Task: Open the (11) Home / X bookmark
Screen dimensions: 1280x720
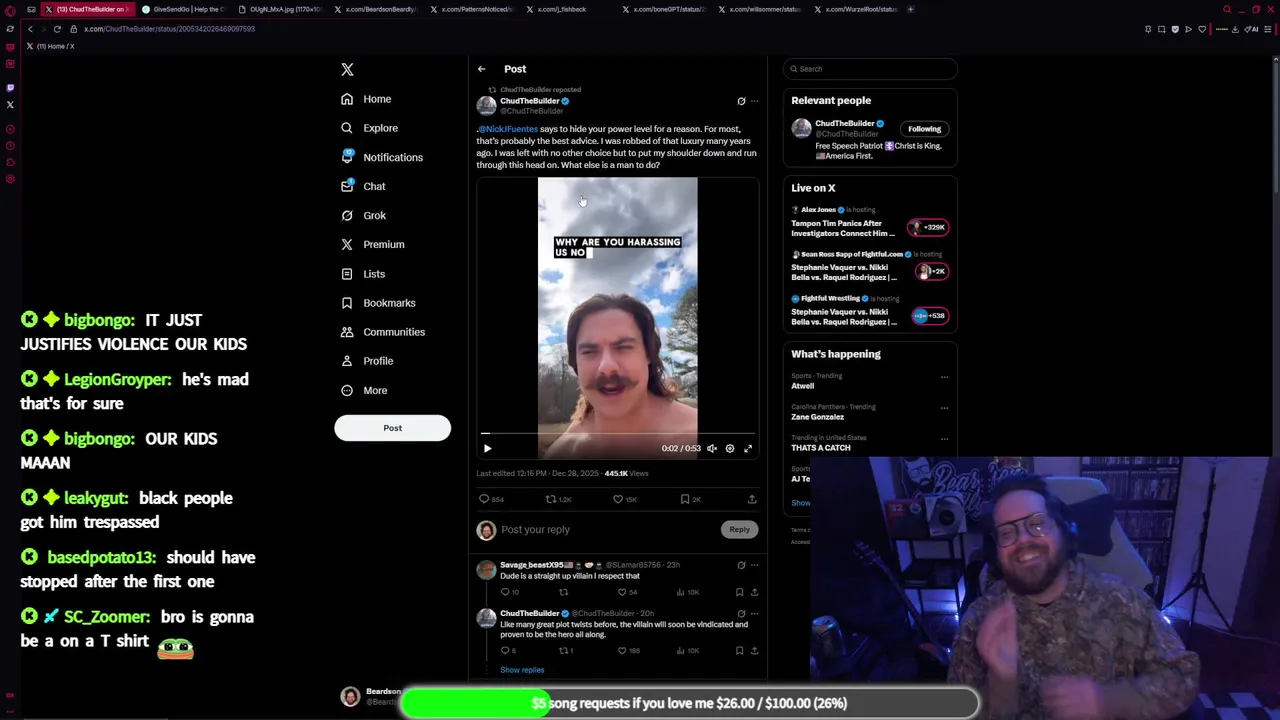Action: tap(50, 46)
